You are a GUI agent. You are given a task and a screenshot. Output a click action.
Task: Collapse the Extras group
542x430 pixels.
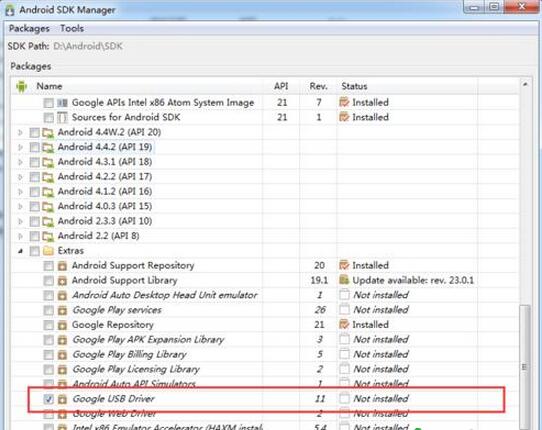(x=20, y=251)
